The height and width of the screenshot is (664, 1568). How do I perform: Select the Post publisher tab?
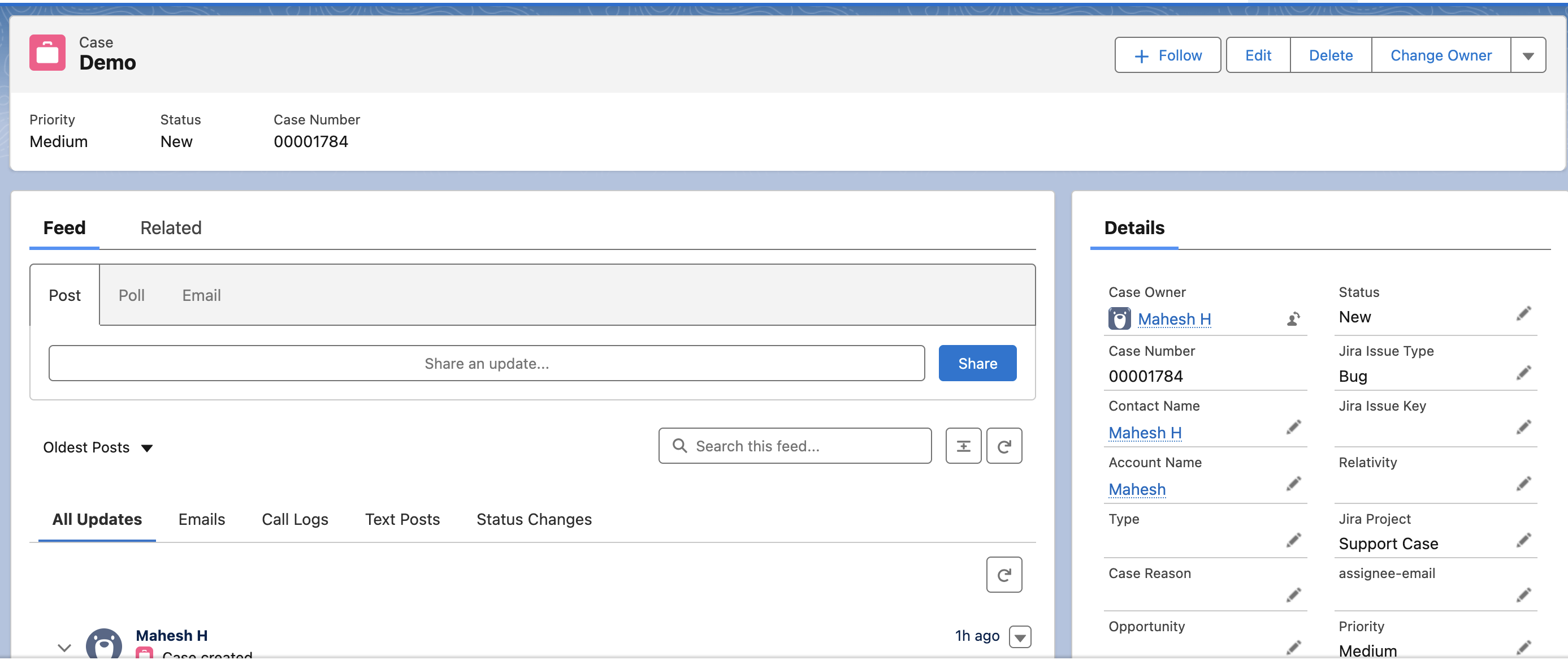click(64, 295)
